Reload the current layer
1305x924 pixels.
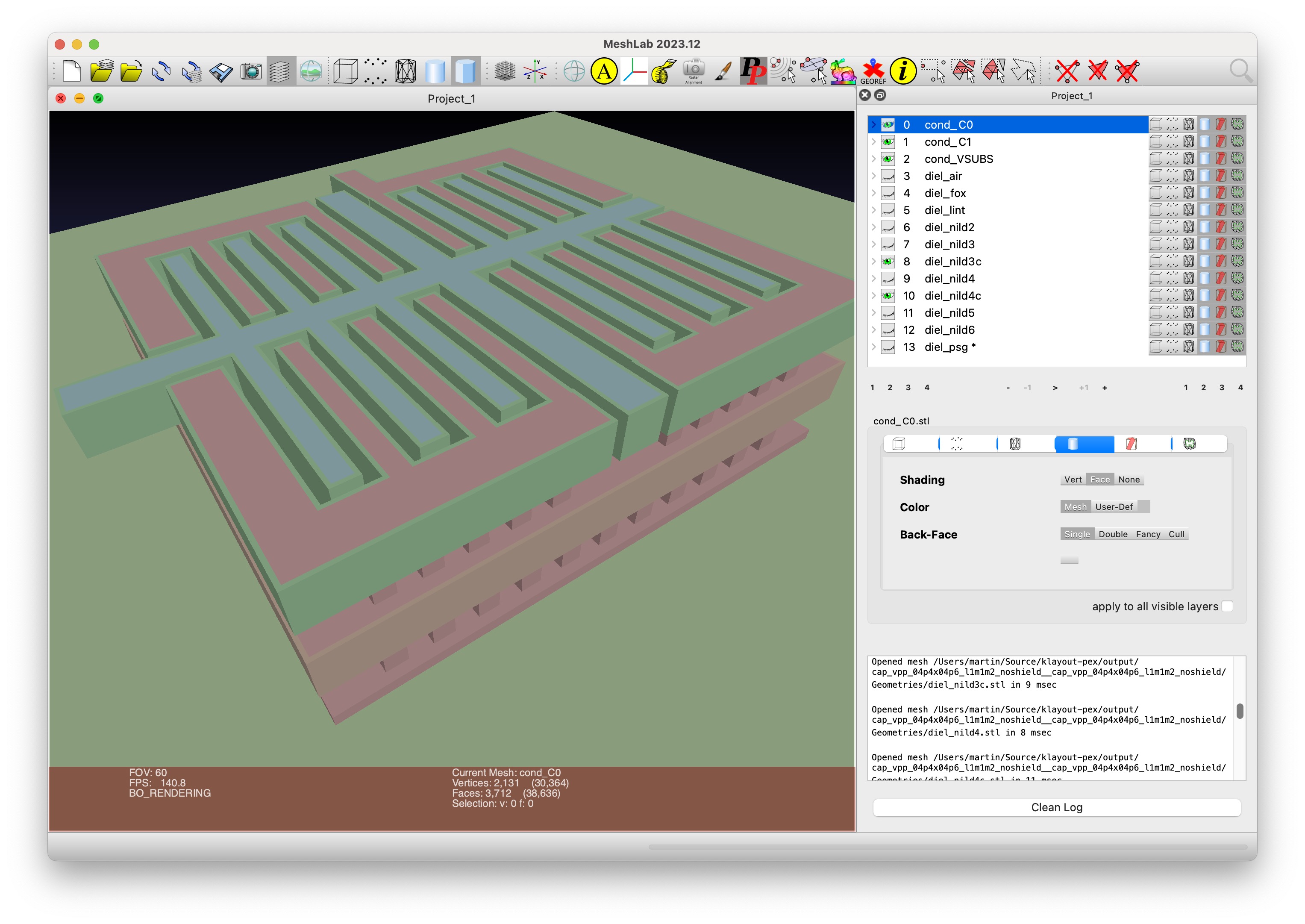(161, 71)
